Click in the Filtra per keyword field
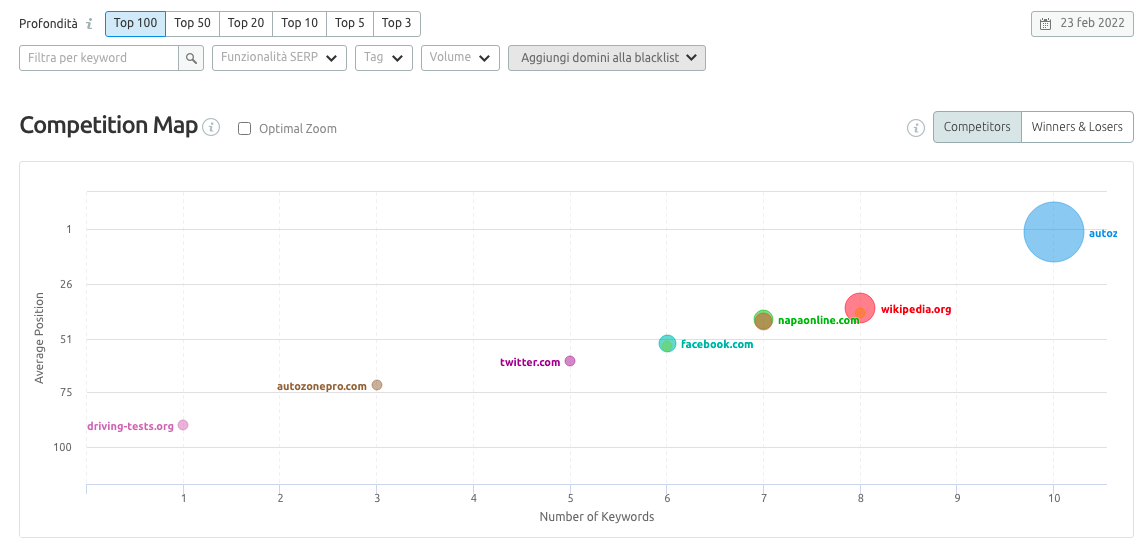 click(99, 58)
